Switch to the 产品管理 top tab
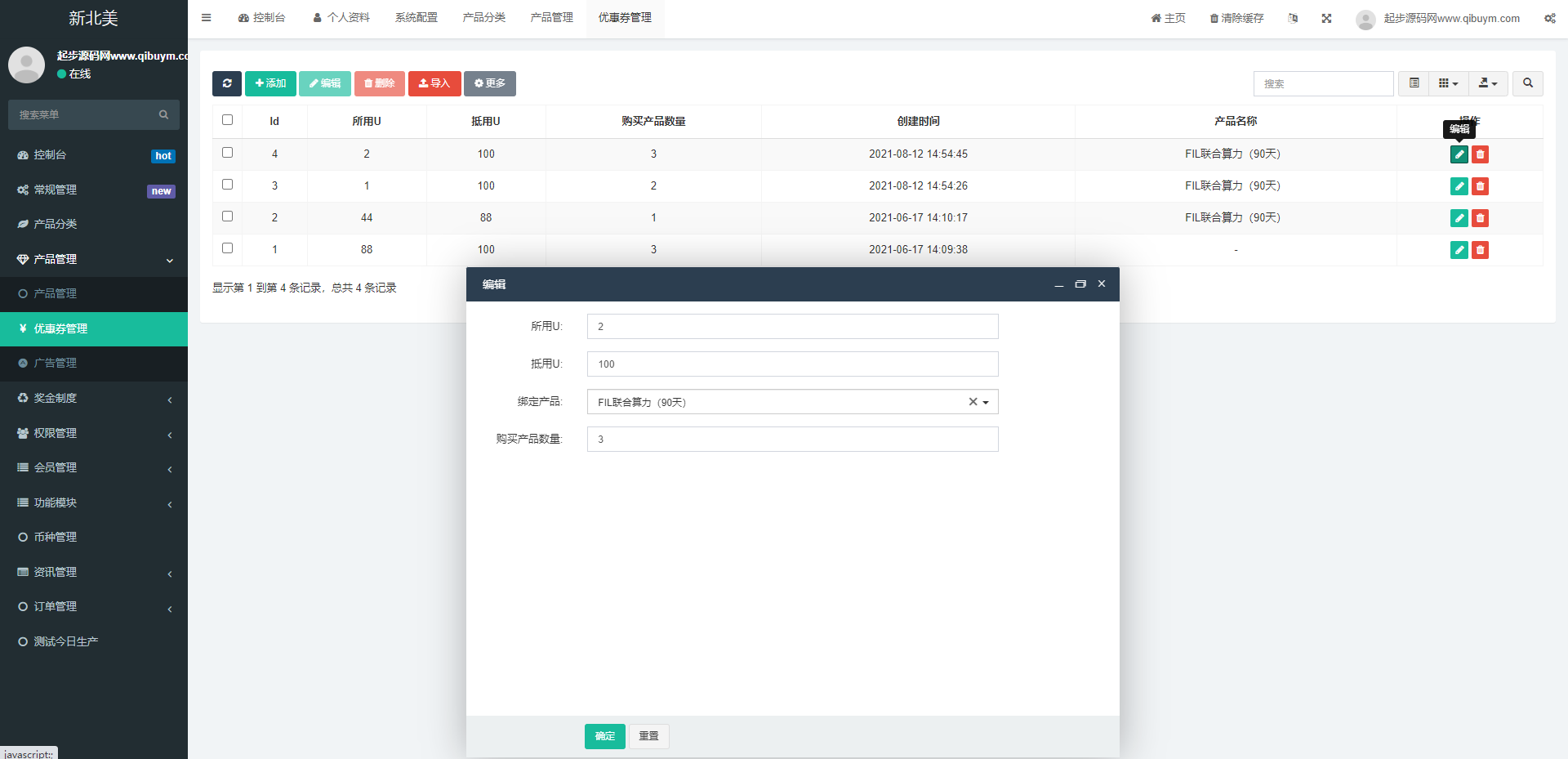Screen dimensions: 1568x759 pos(551,18)
